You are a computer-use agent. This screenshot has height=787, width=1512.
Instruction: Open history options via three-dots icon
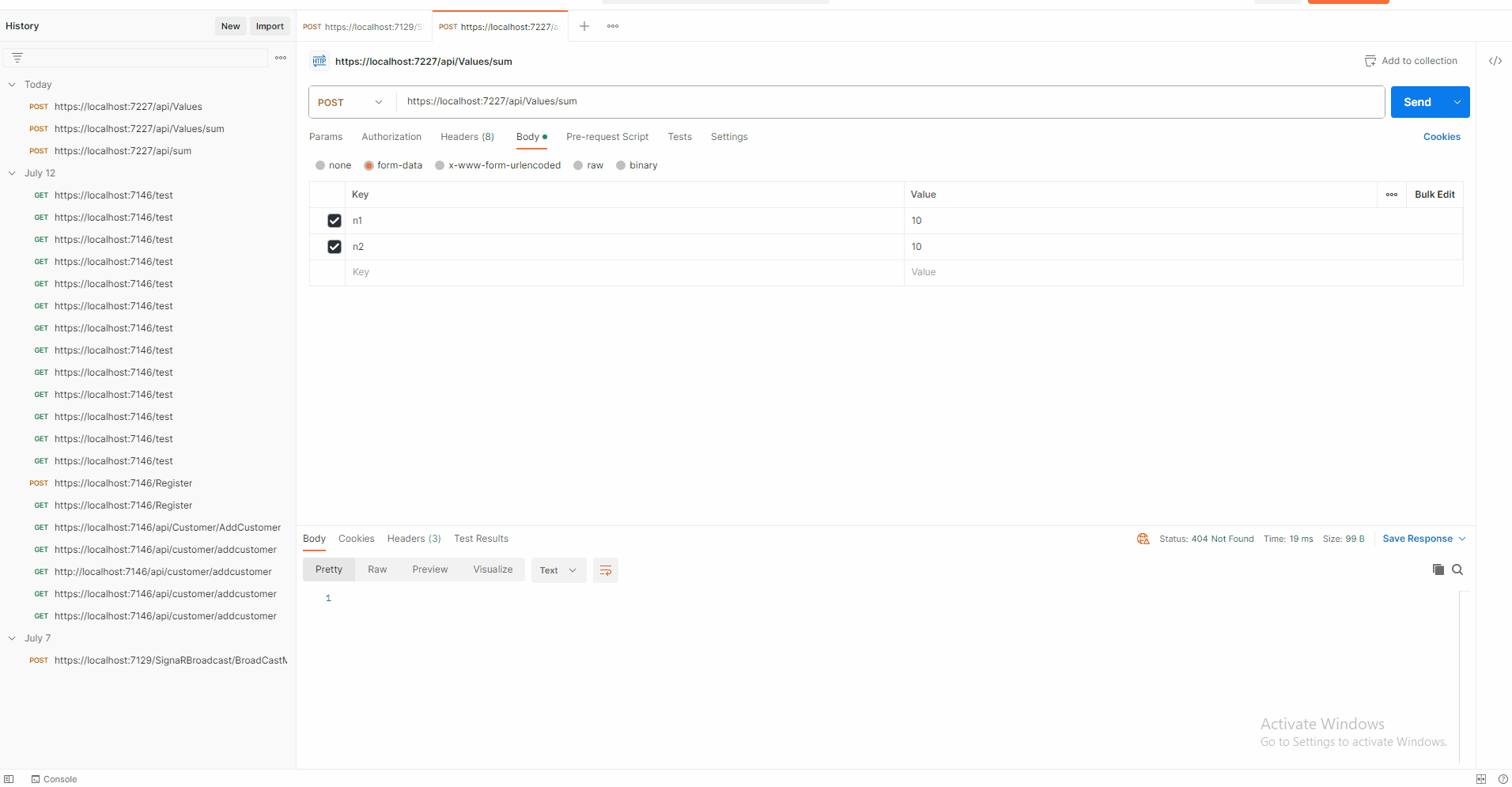281,58
